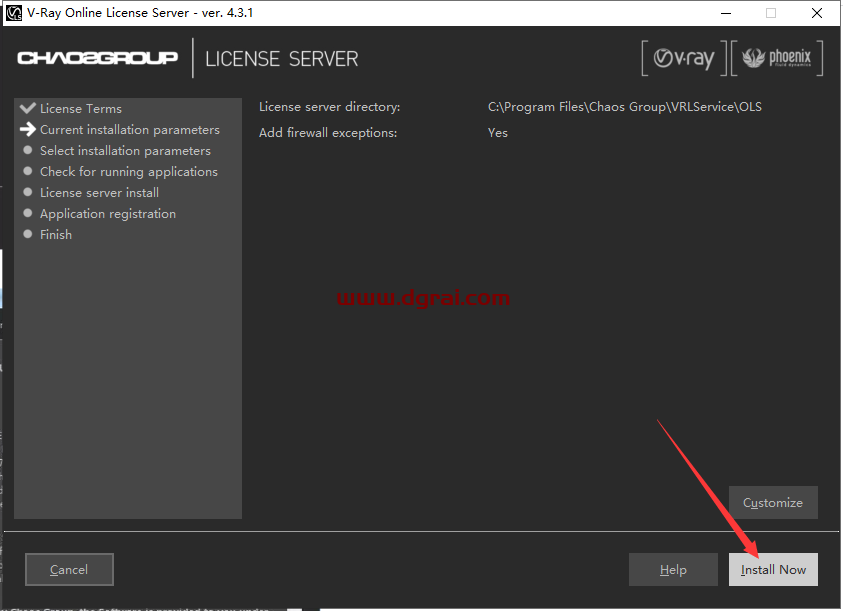The image size is (843, 611).
Task: Click the Phoenix fluid dynamics logo
Action: (777, 59)
